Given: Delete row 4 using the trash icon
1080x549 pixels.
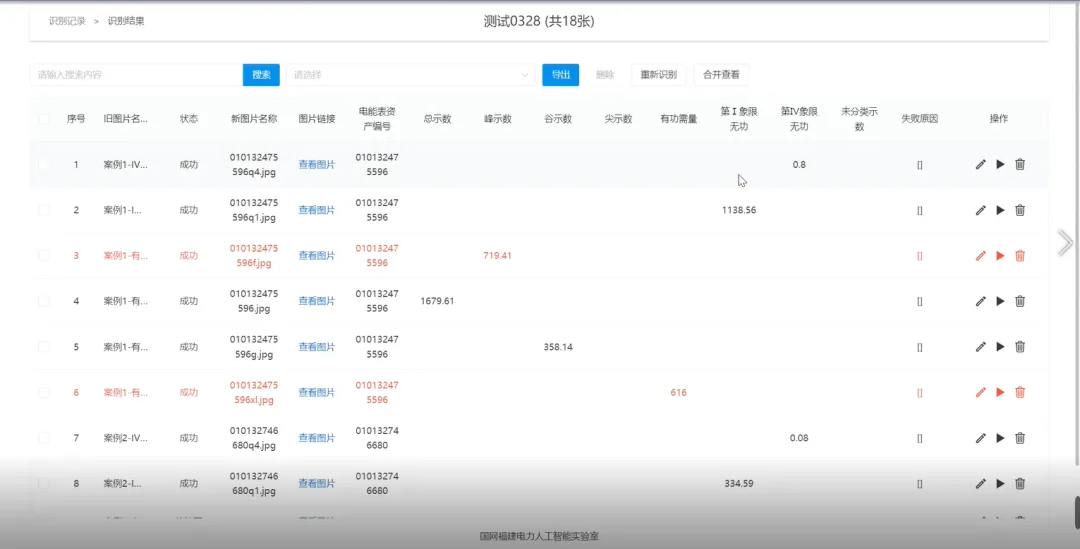Looking at the screenshot, I should point(1020,301).
